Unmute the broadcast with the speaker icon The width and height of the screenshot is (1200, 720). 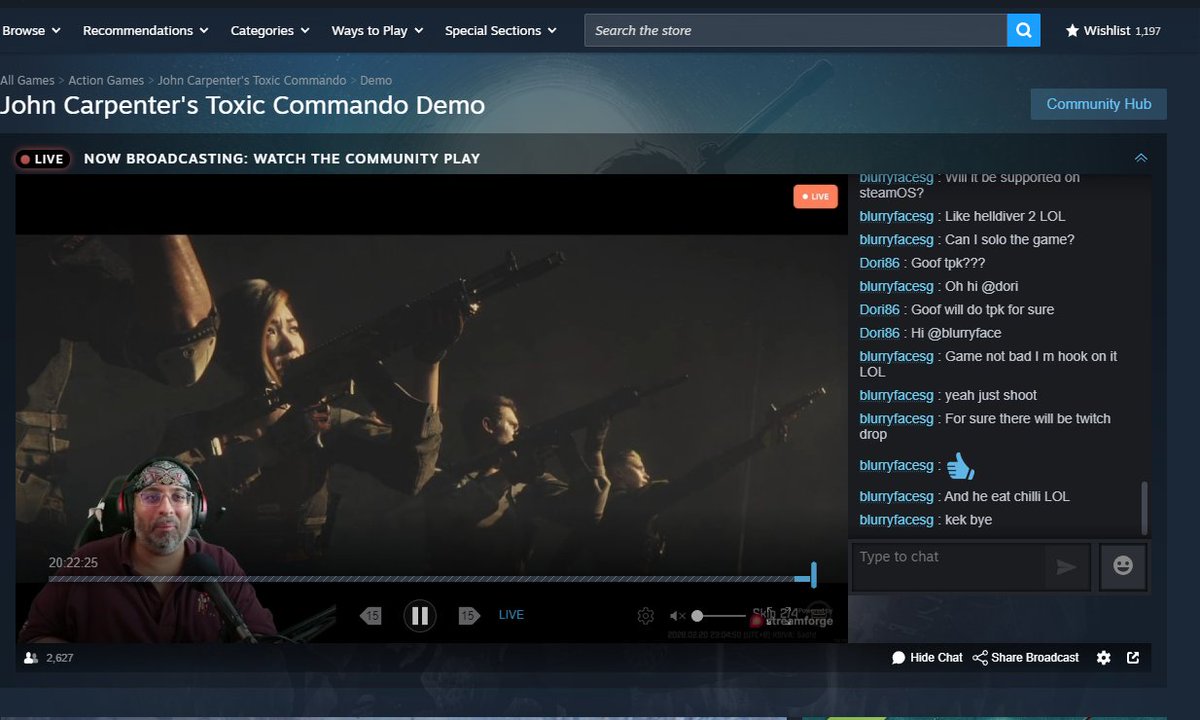(677, 616)
